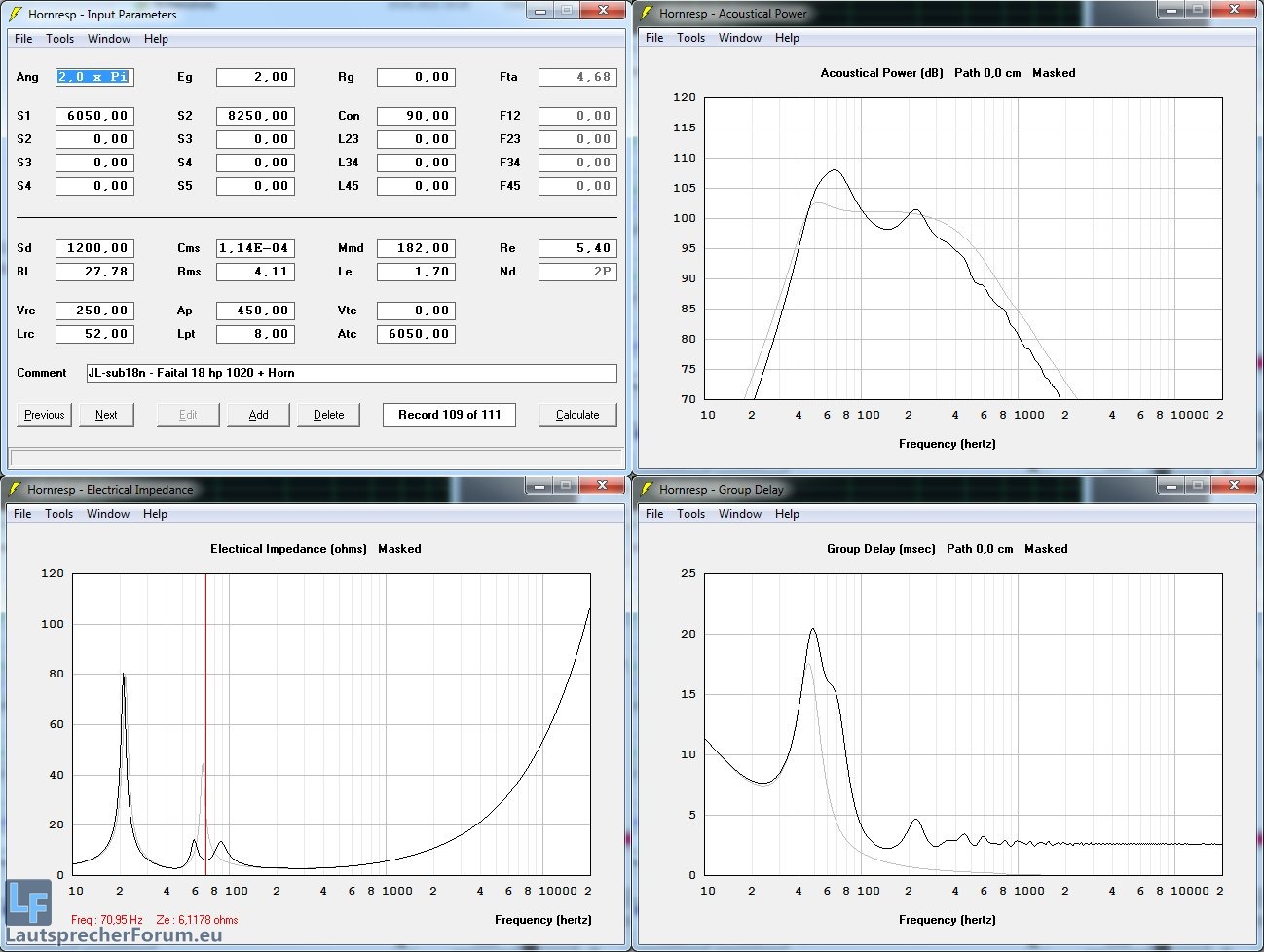Click the Sd value field 1200,00
Screen dimensions: 1264x952
[x=93, y=248]
